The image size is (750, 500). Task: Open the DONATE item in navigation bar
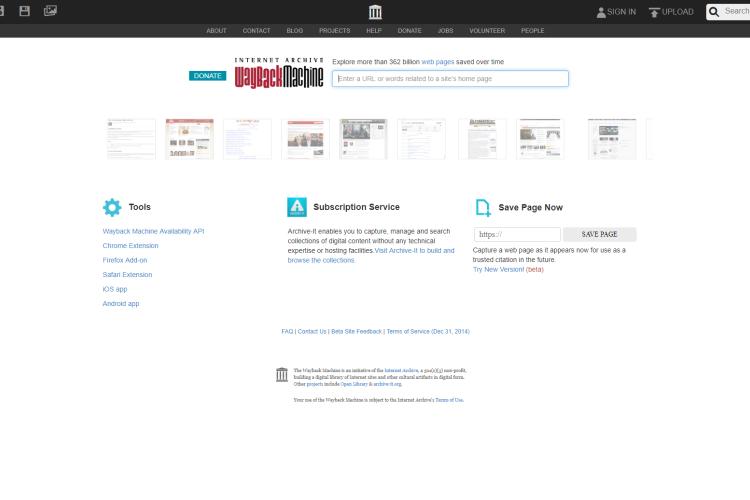point(409,31)
